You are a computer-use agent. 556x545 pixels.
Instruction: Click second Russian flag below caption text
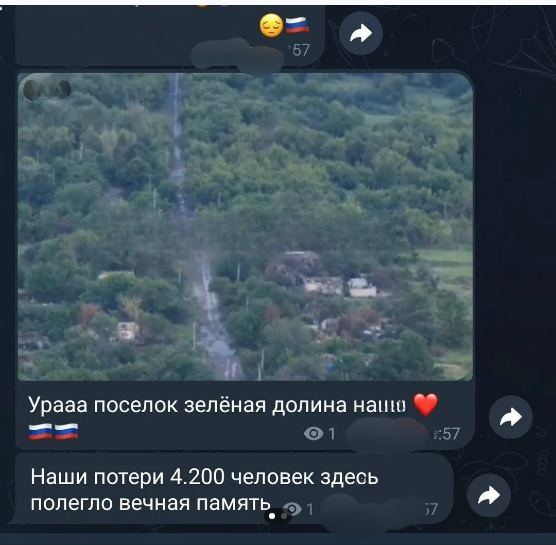pos(66,432)
